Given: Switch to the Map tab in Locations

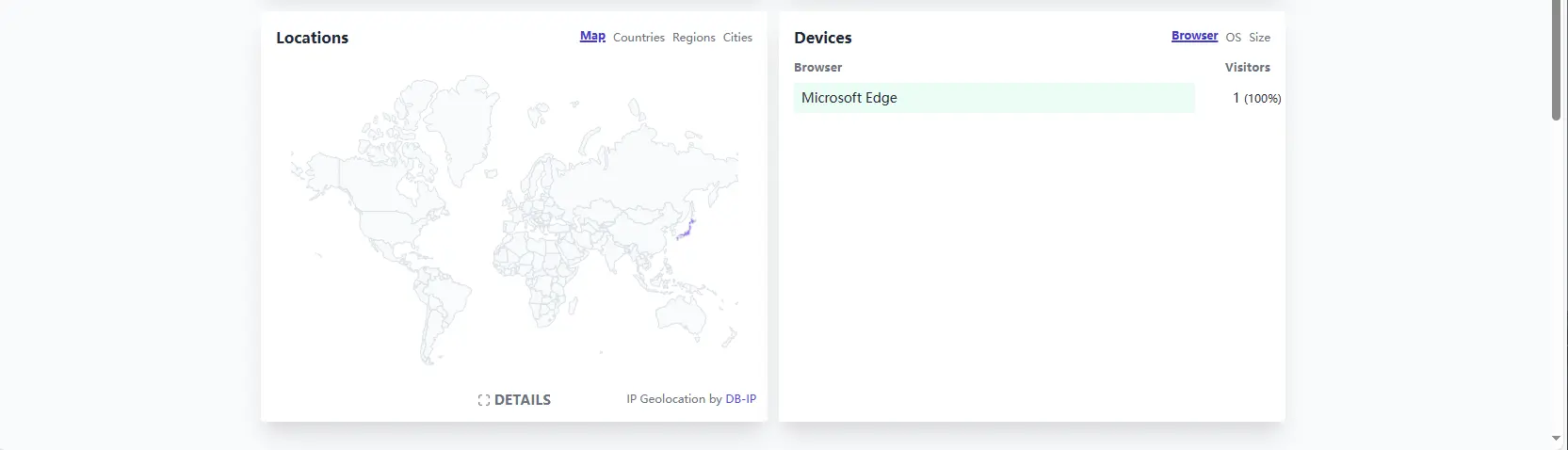Looking at the screenshot, I should pyautogui.click(x=592, y=37).
